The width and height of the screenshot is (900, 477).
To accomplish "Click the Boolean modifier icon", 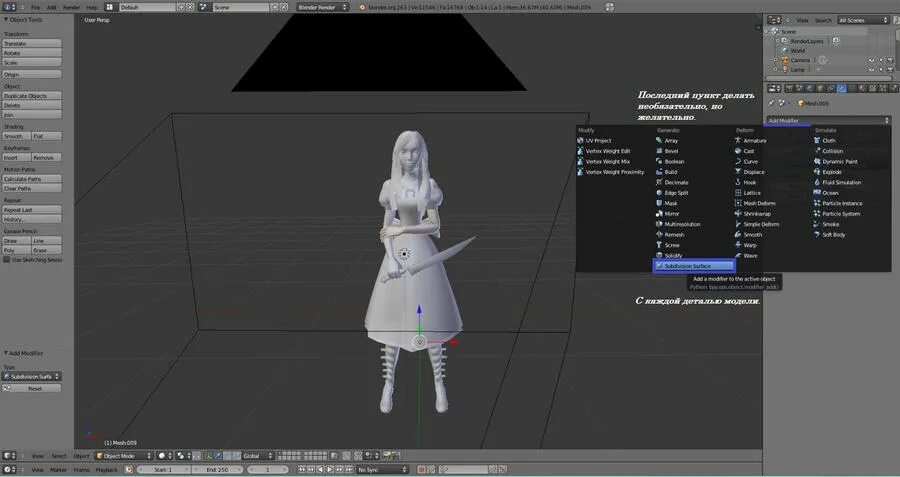I will [x=659, y=161].
